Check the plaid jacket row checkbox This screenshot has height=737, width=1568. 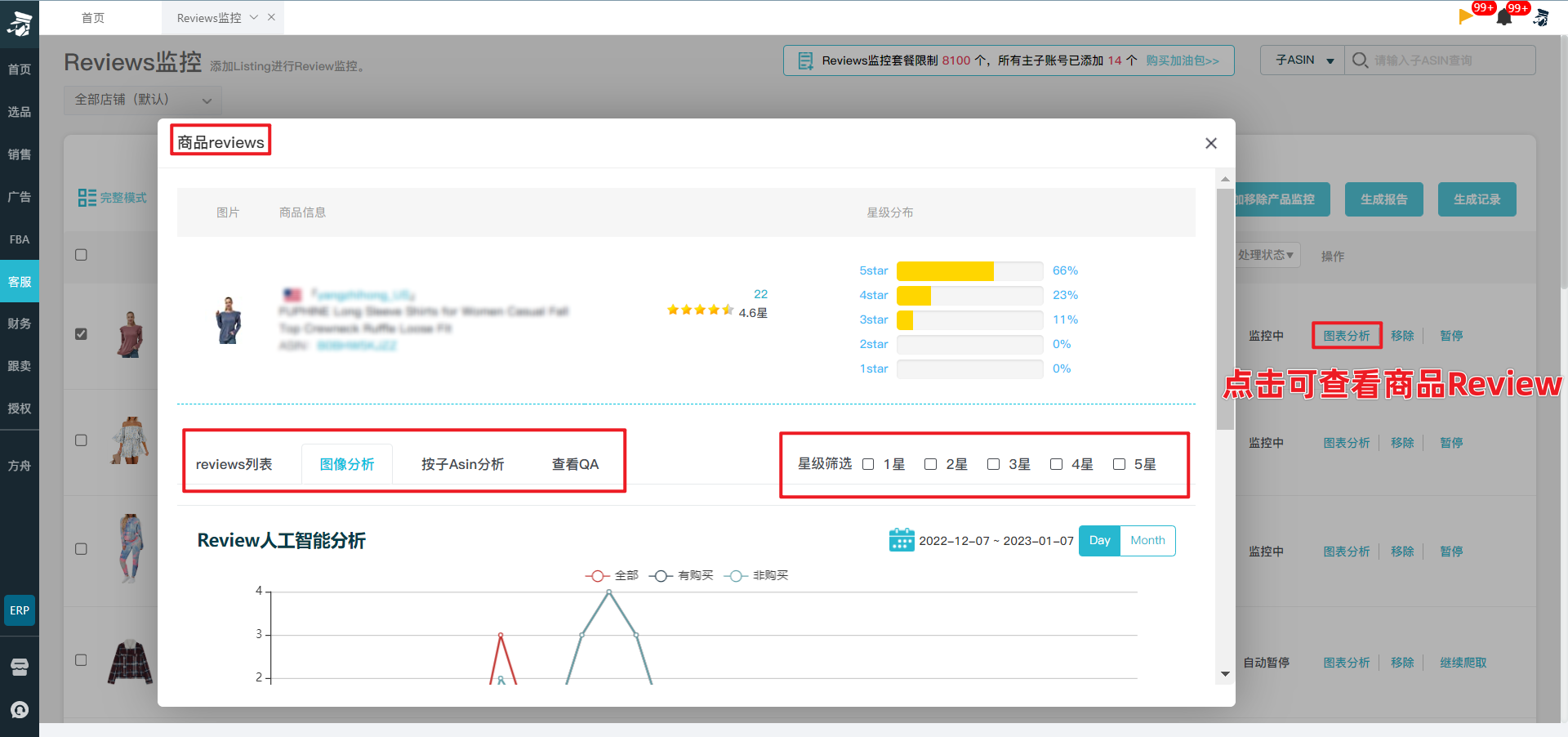point(81,660)
